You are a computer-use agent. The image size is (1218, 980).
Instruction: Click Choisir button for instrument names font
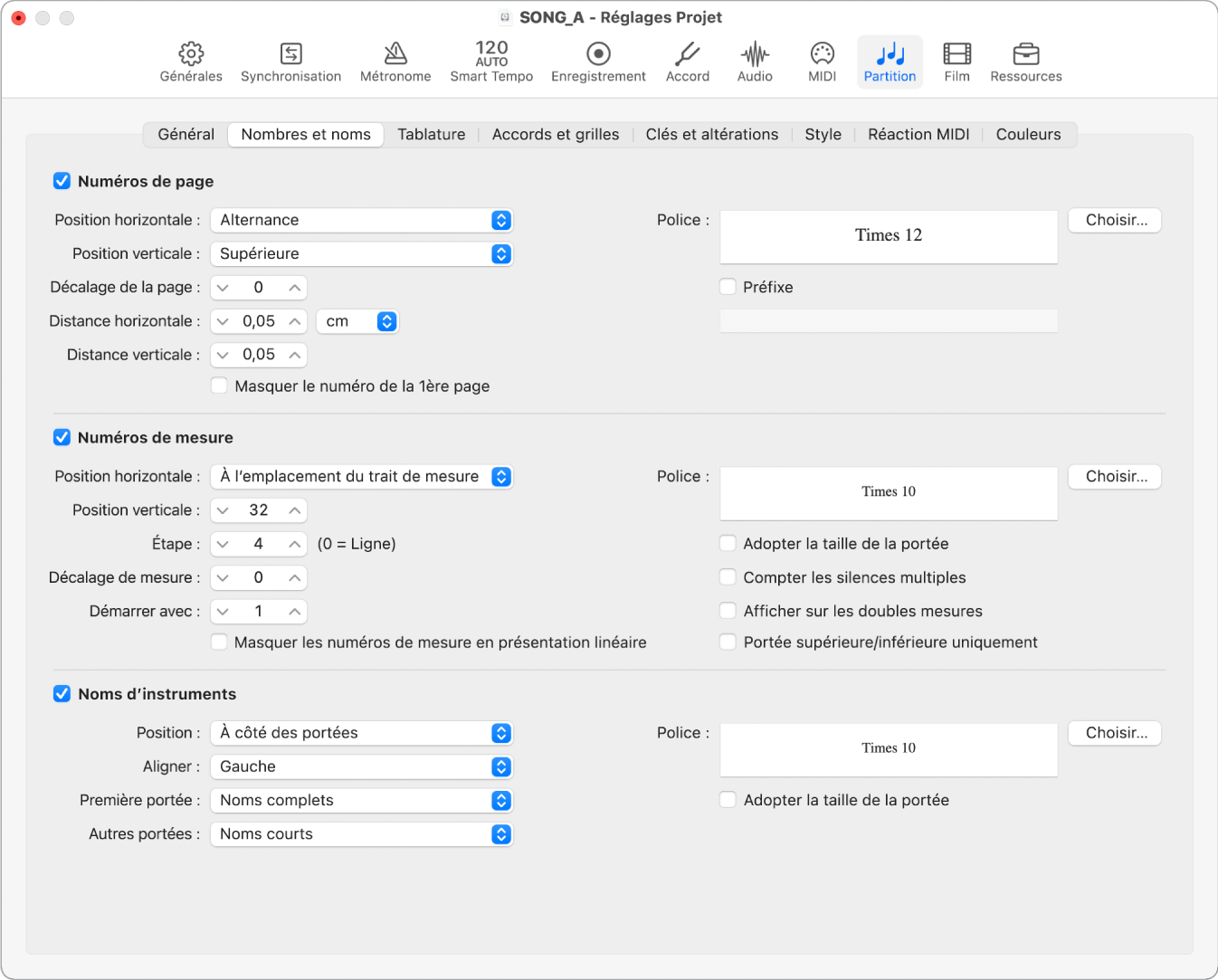(1115, 733)
